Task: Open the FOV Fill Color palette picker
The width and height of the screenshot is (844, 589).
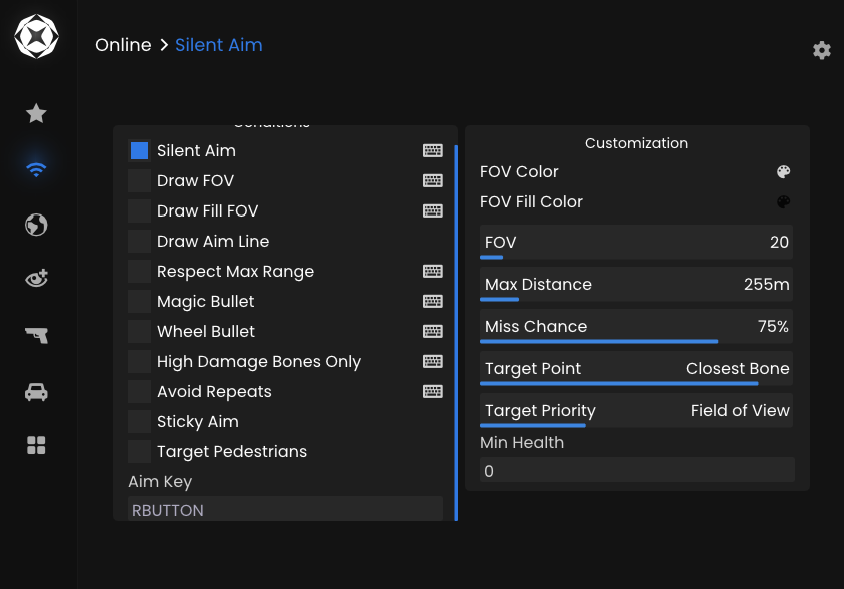Action: 783,201
